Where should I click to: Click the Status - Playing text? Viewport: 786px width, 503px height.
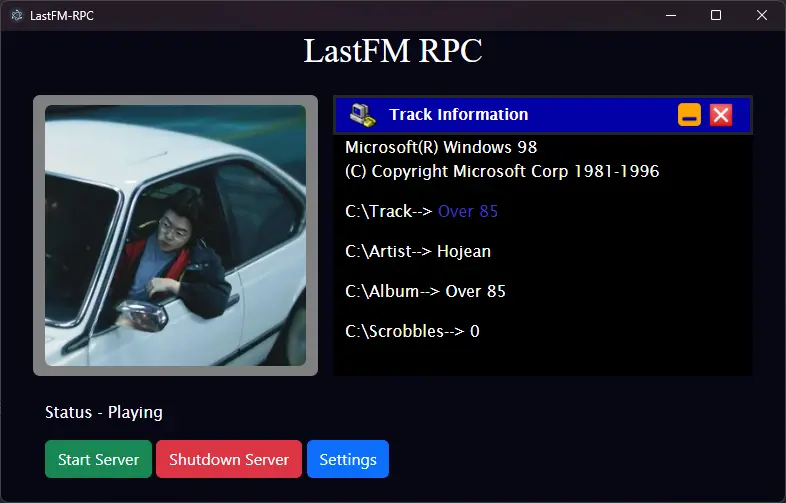click(104, 412)
